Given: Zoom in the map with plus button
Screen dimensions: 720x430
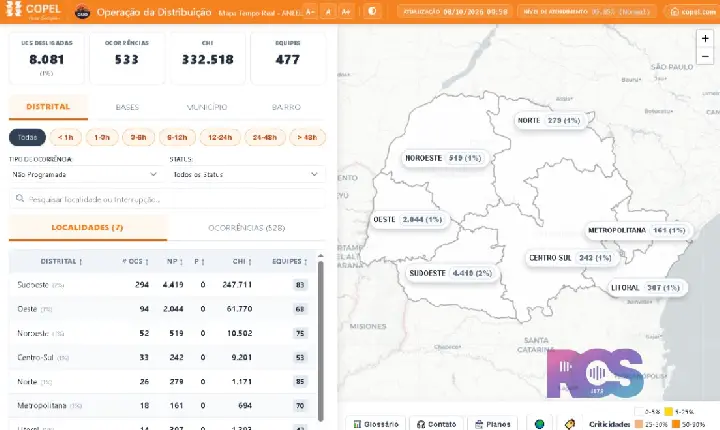Looking at the screenshot, I should click(705, 39).
